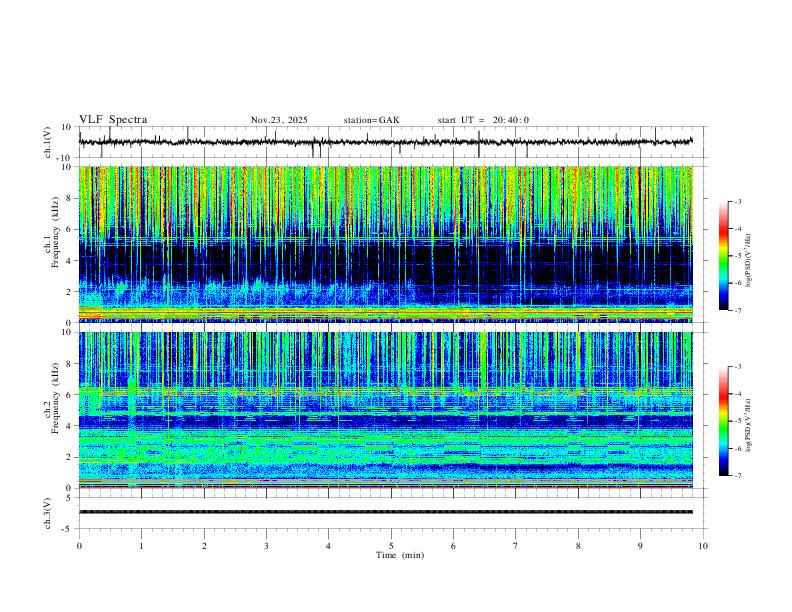Click the ch.1 waveform trace
This screenshot has width=792, height=612.
pos(386,142)
